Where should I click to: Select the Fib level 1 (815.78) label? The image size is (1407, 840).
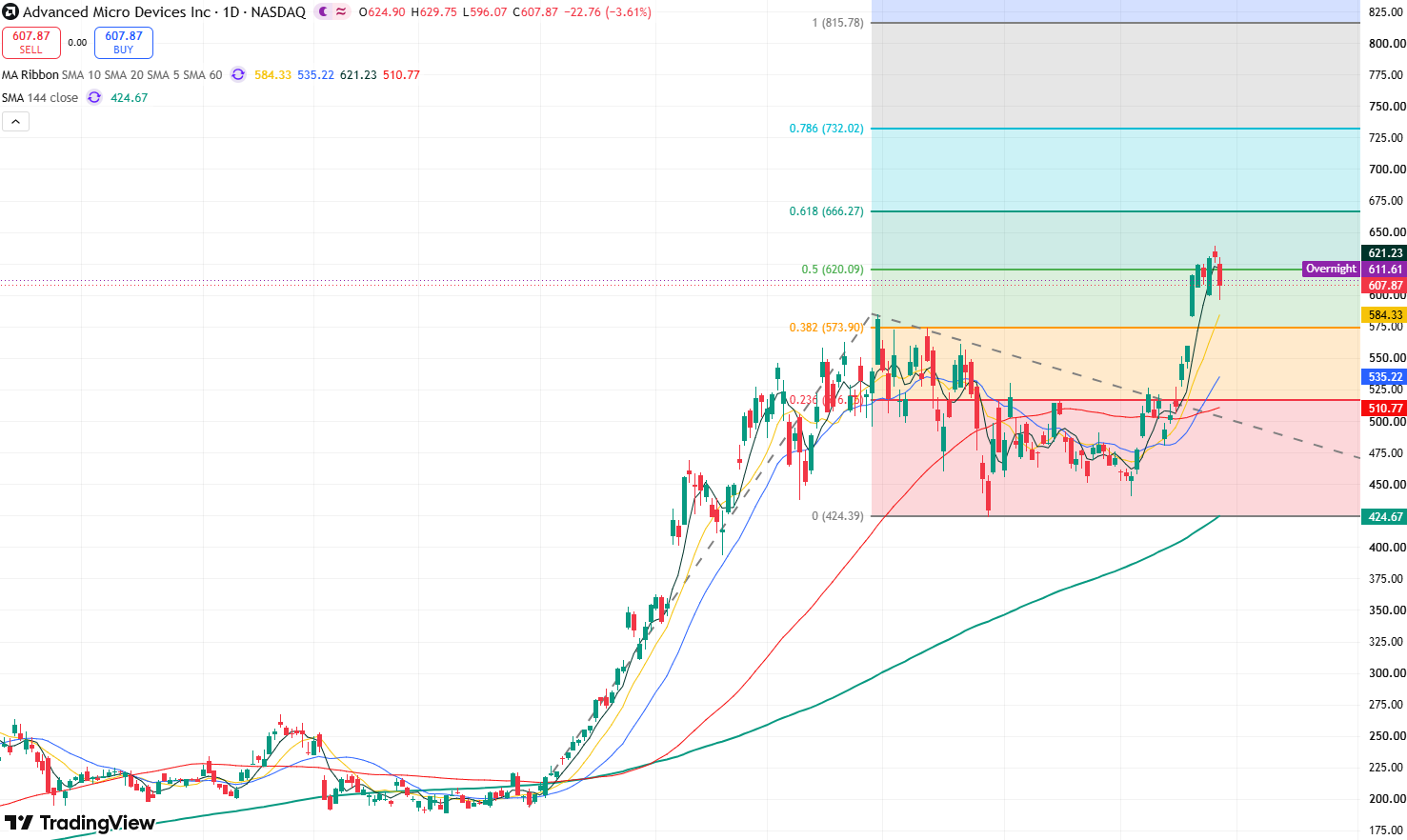pyautogui.click(x=837, y=23)
